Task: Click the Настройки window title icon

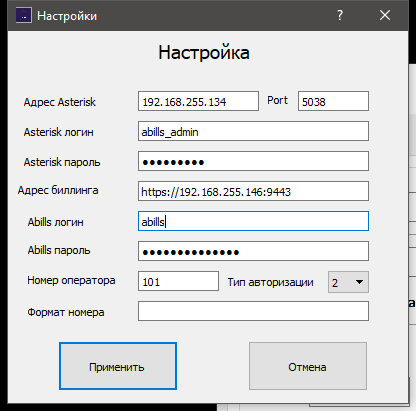Action: (24, 15)
